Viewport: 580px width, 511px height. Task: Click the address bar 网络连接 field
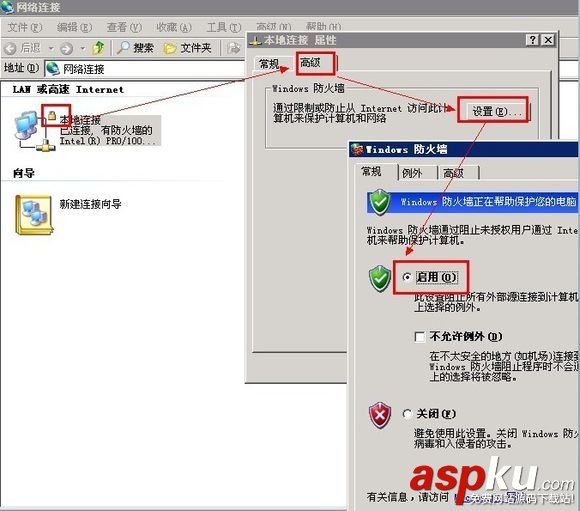pos(144,69)
